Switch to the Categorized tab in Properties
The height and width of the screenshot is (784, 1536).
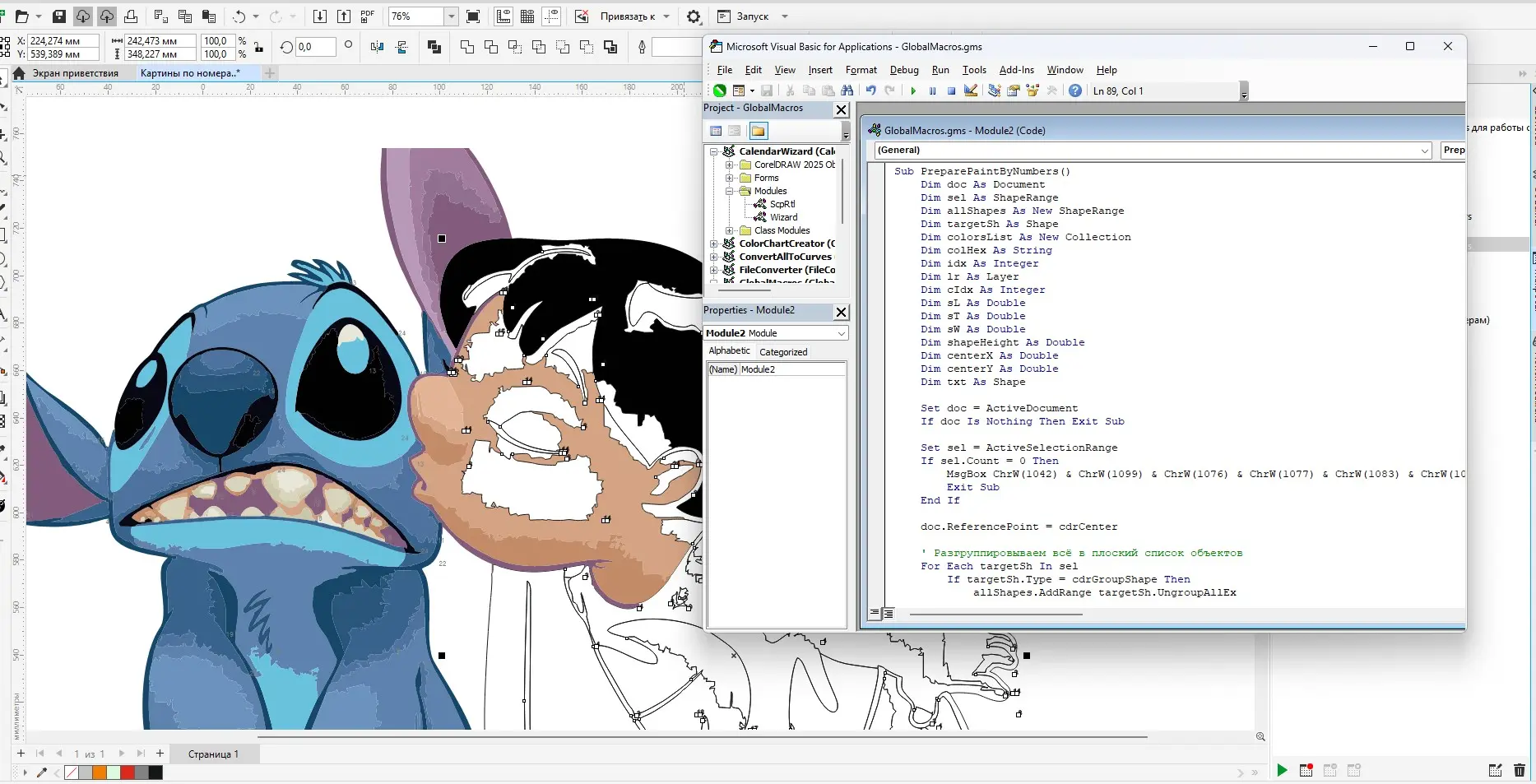click(783, 352)
